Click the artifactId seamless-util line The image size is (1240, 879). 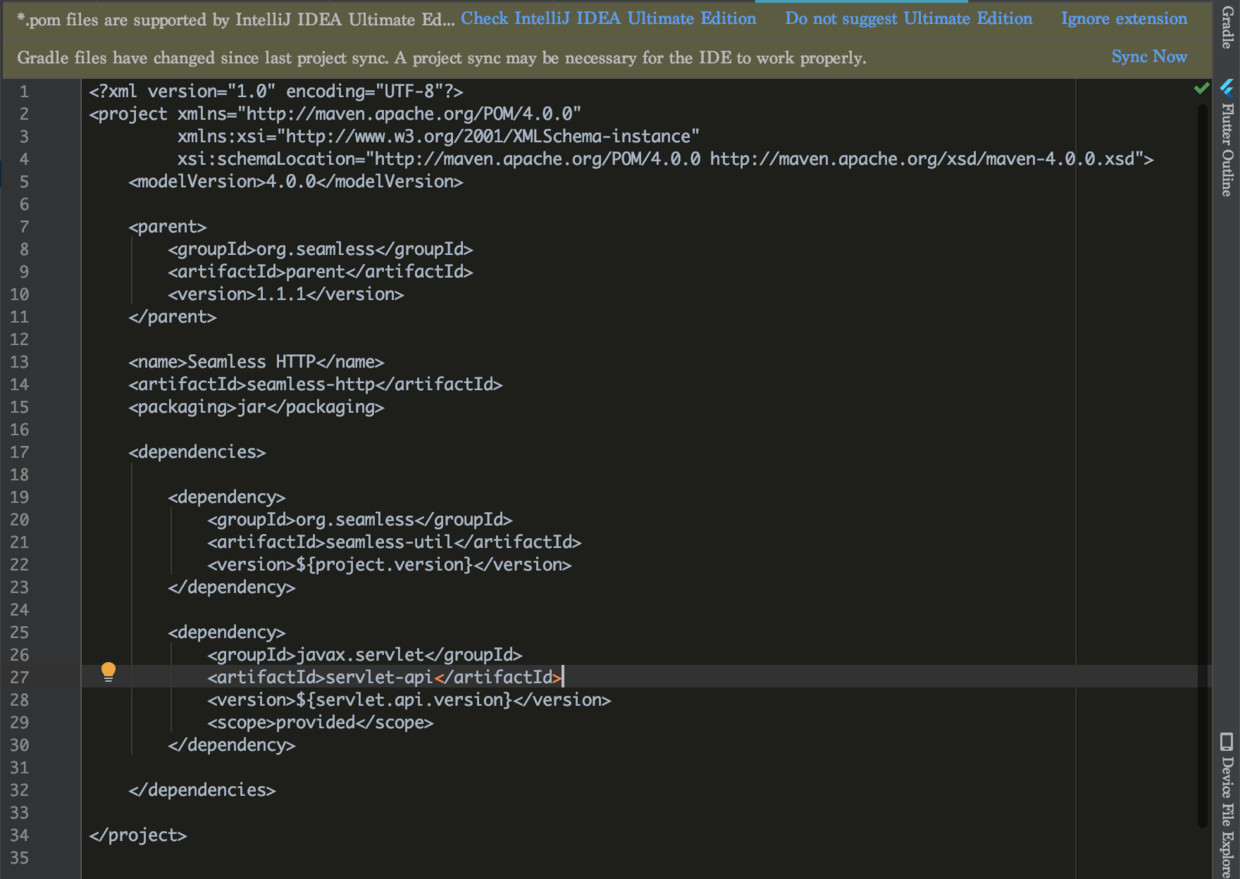coord(394,542)
